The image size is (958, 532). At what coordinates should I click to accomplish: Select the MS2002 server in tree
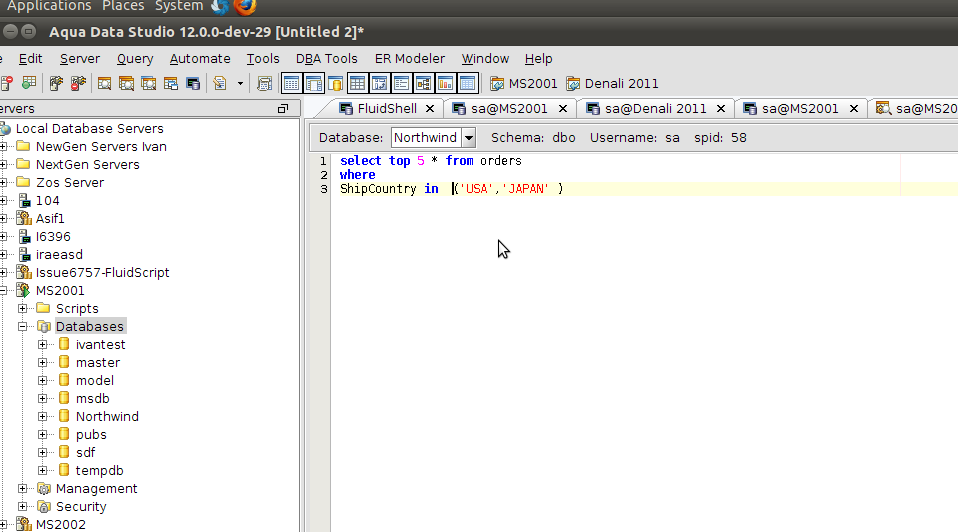60,524
